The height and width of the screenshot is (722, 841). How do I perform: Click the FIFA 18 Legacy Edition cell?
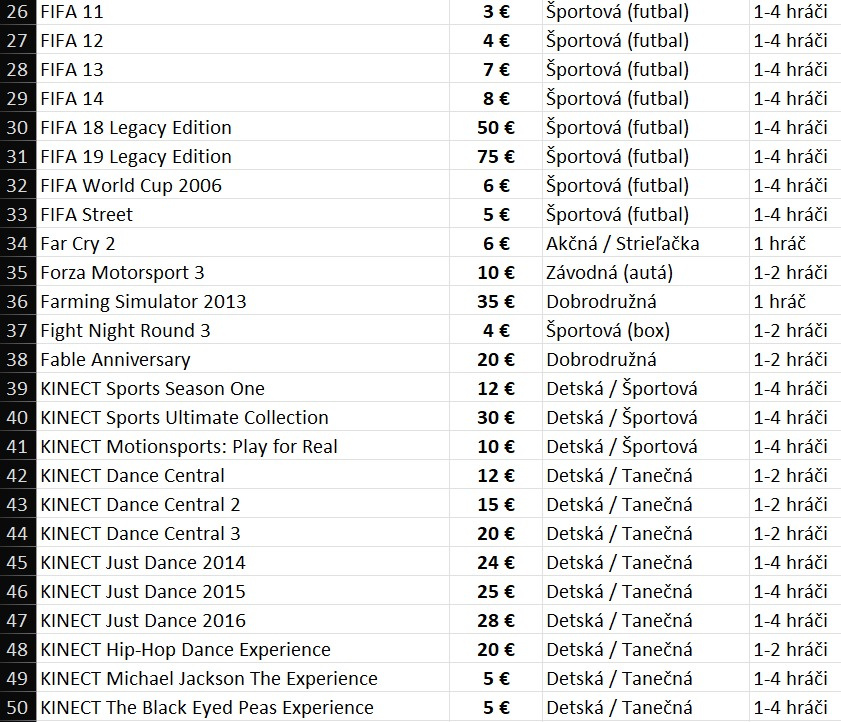click(136, 128)
